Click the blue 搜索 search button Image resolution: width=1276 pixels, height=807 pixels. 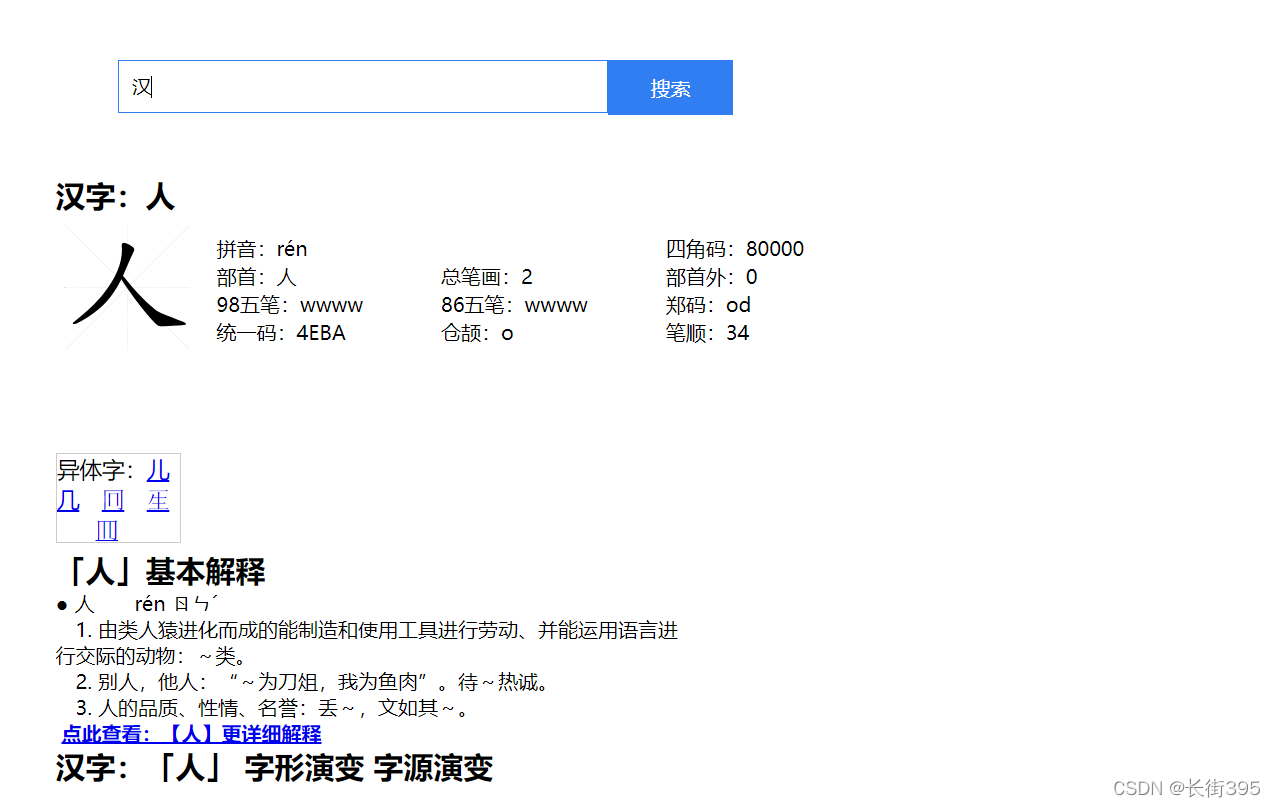point(669,88)
